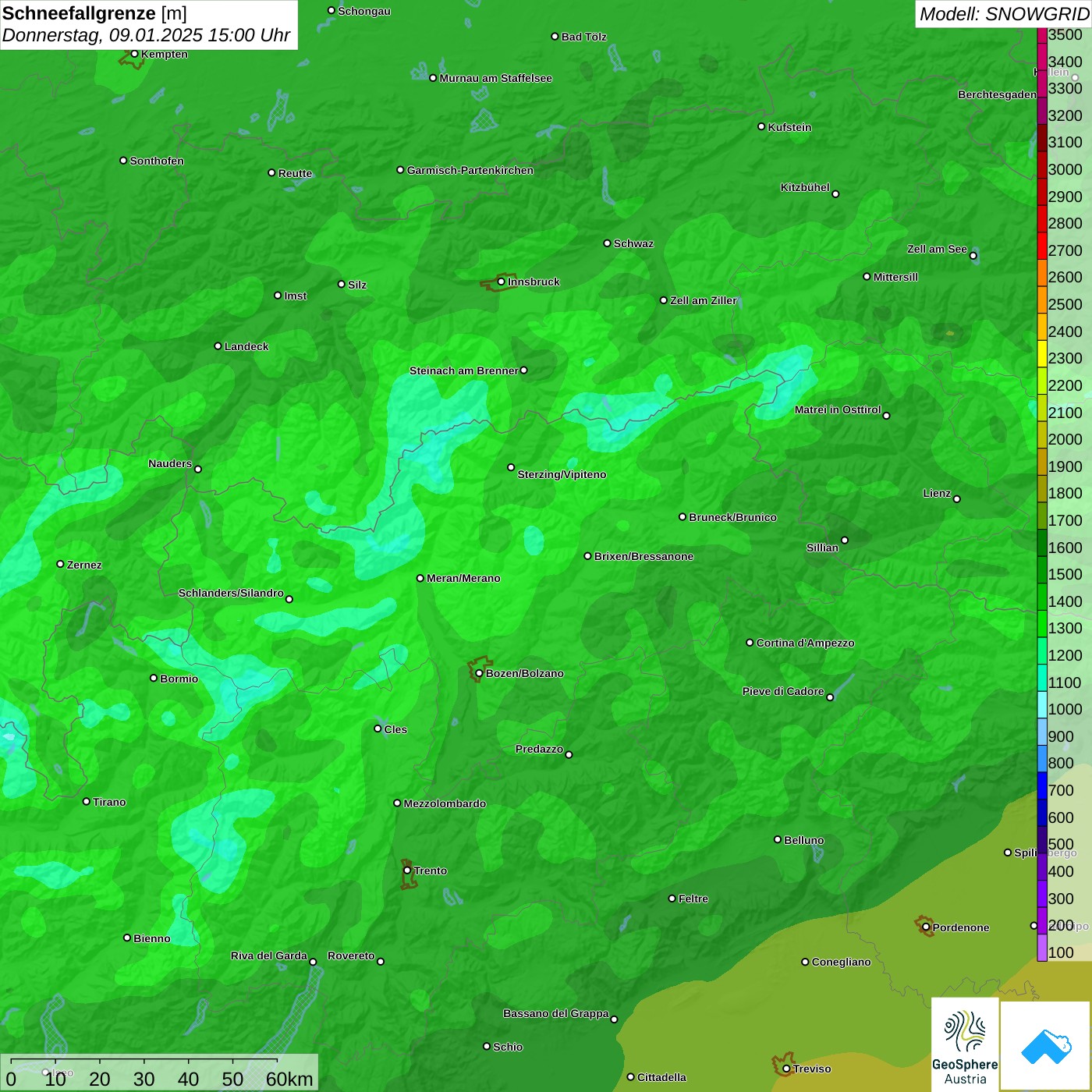Click the Schneefallgrenze [m] title
This screenshot has height=1092, width=1092.
click(94, 13)
